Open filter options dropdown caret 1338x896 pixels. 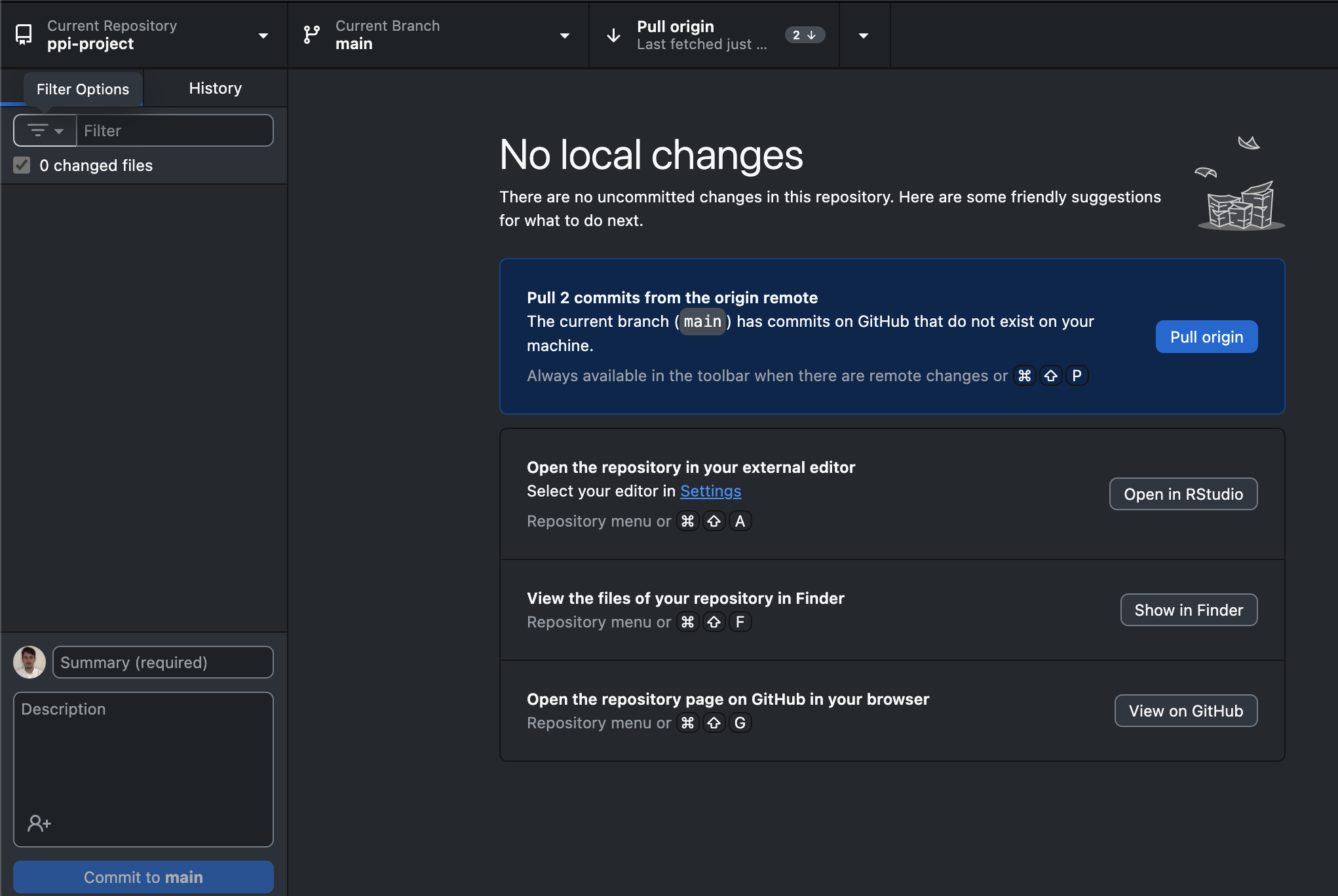[59, 131]
